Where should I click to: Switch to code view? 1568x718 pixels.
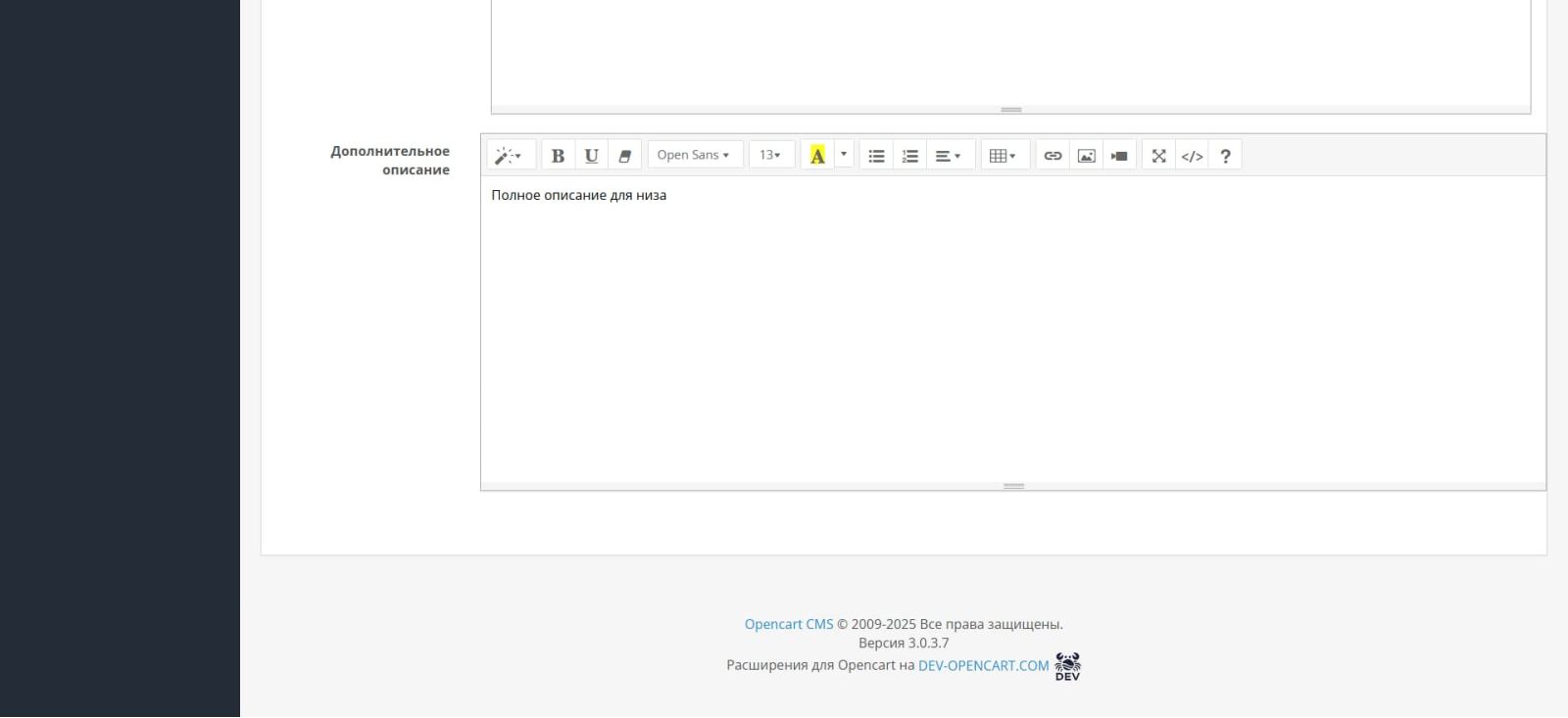pos(1192,156)
